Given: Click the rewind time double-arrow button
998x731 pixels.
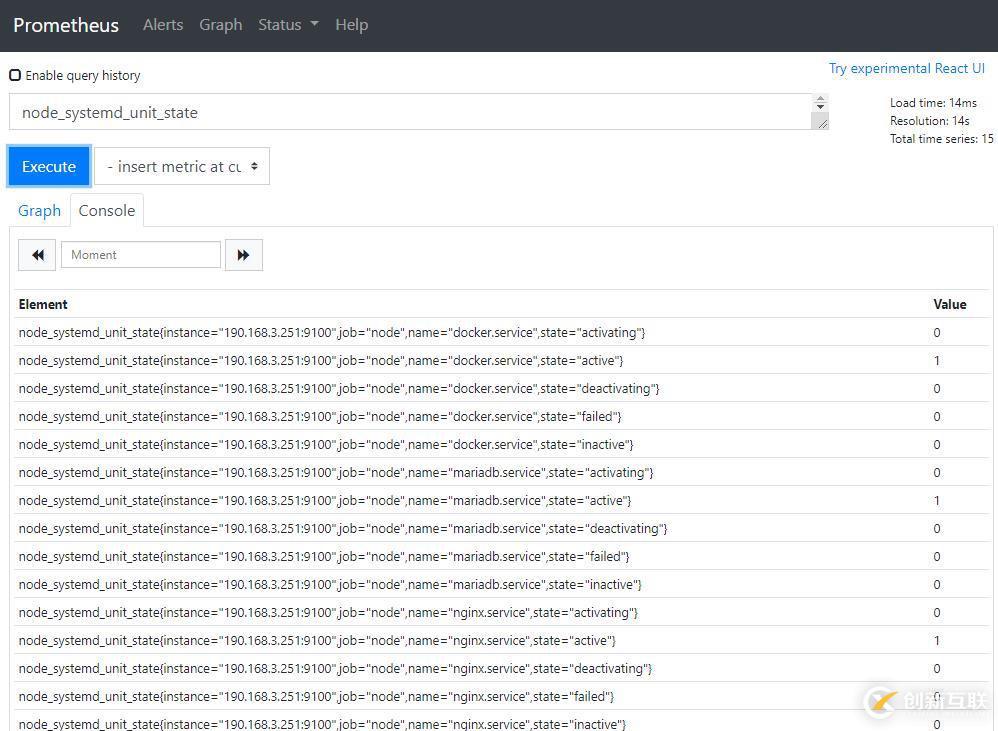Looking at the screenshot, I should point(37,255).
